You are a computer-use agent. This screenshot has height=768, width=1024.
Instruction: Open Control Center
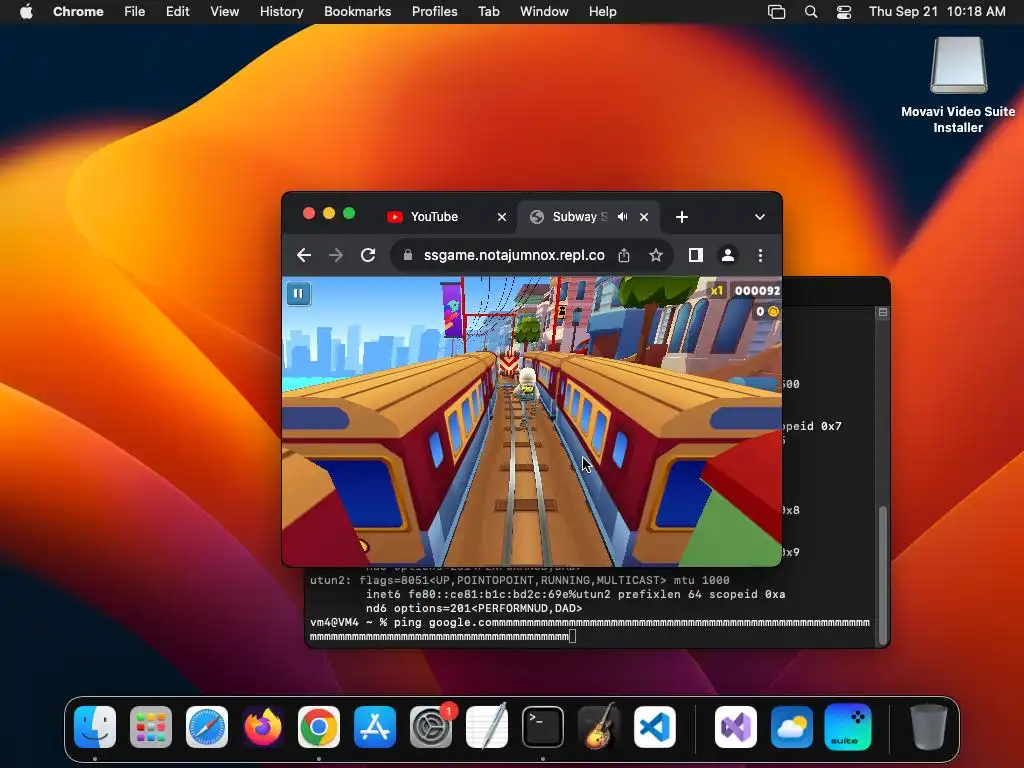click(844, 12)
